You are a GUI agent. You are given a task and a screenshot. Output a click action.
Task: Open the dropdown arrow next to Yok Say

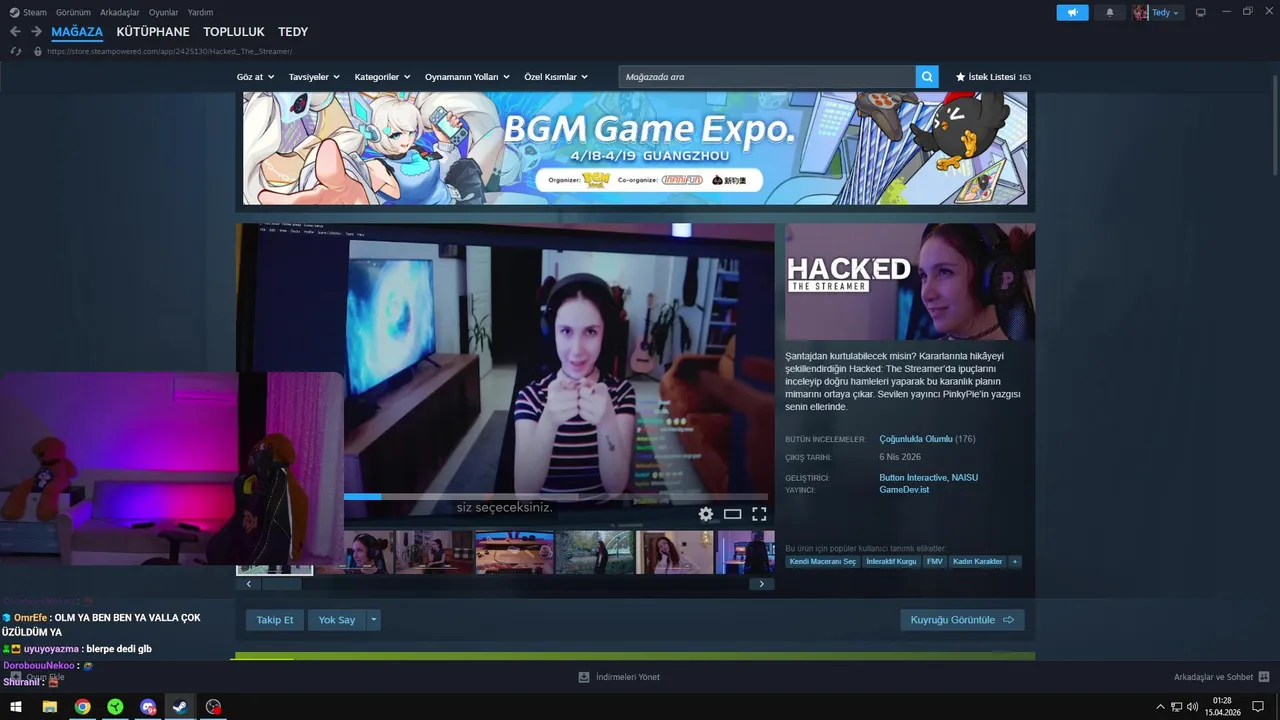coord(374,620)
